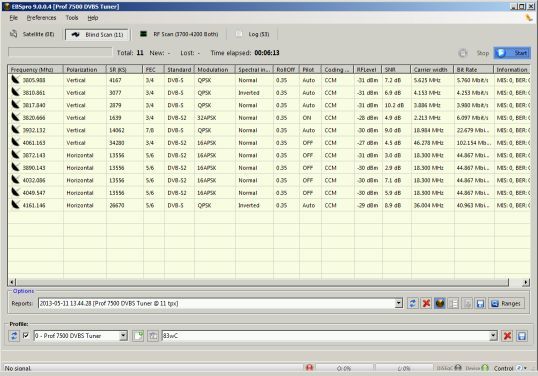
Task: Open the 83wC profile dropdown
Action: [493, 336]
